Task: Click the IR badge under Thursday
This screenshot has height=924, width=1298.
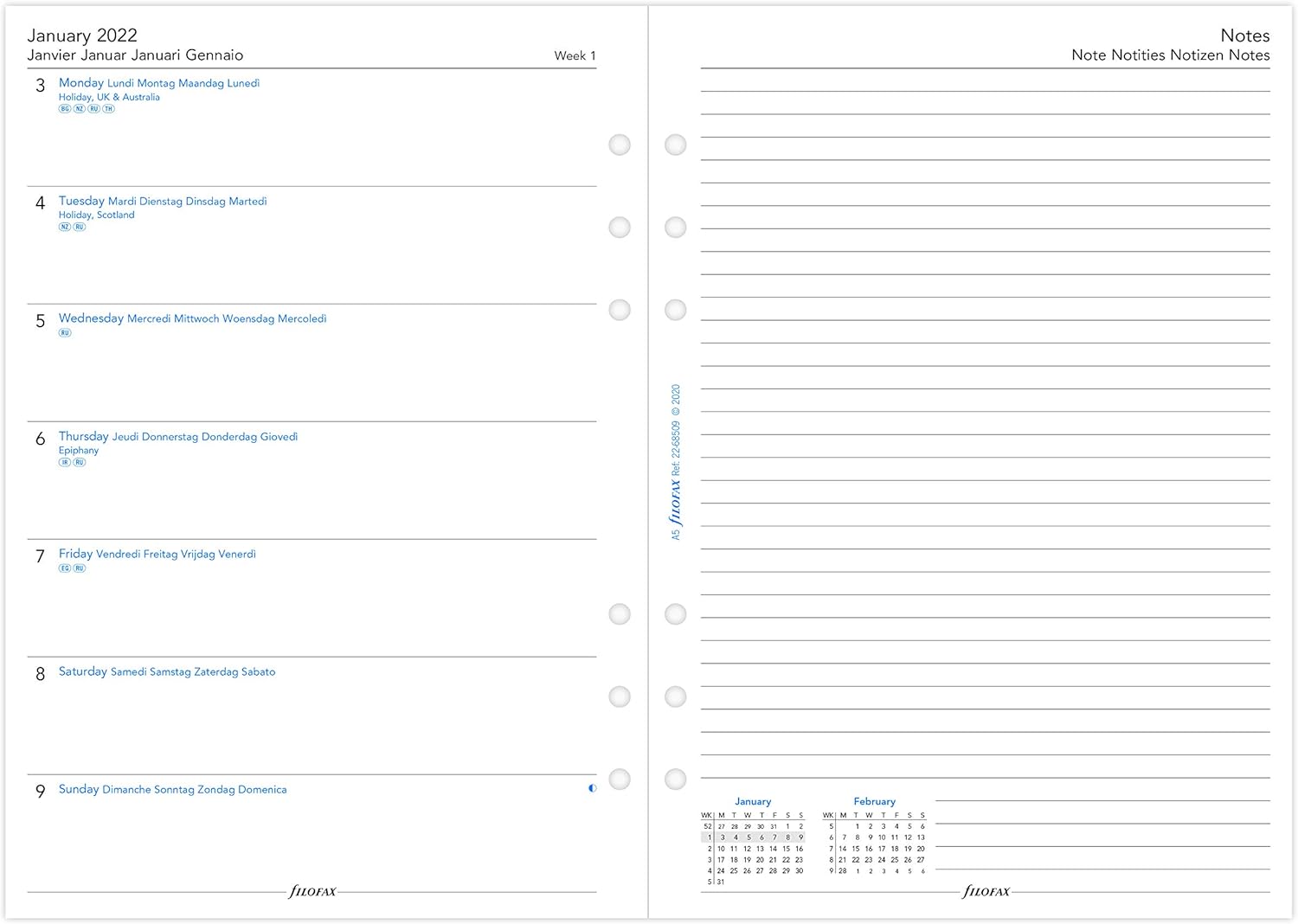Action: (65, 462)
